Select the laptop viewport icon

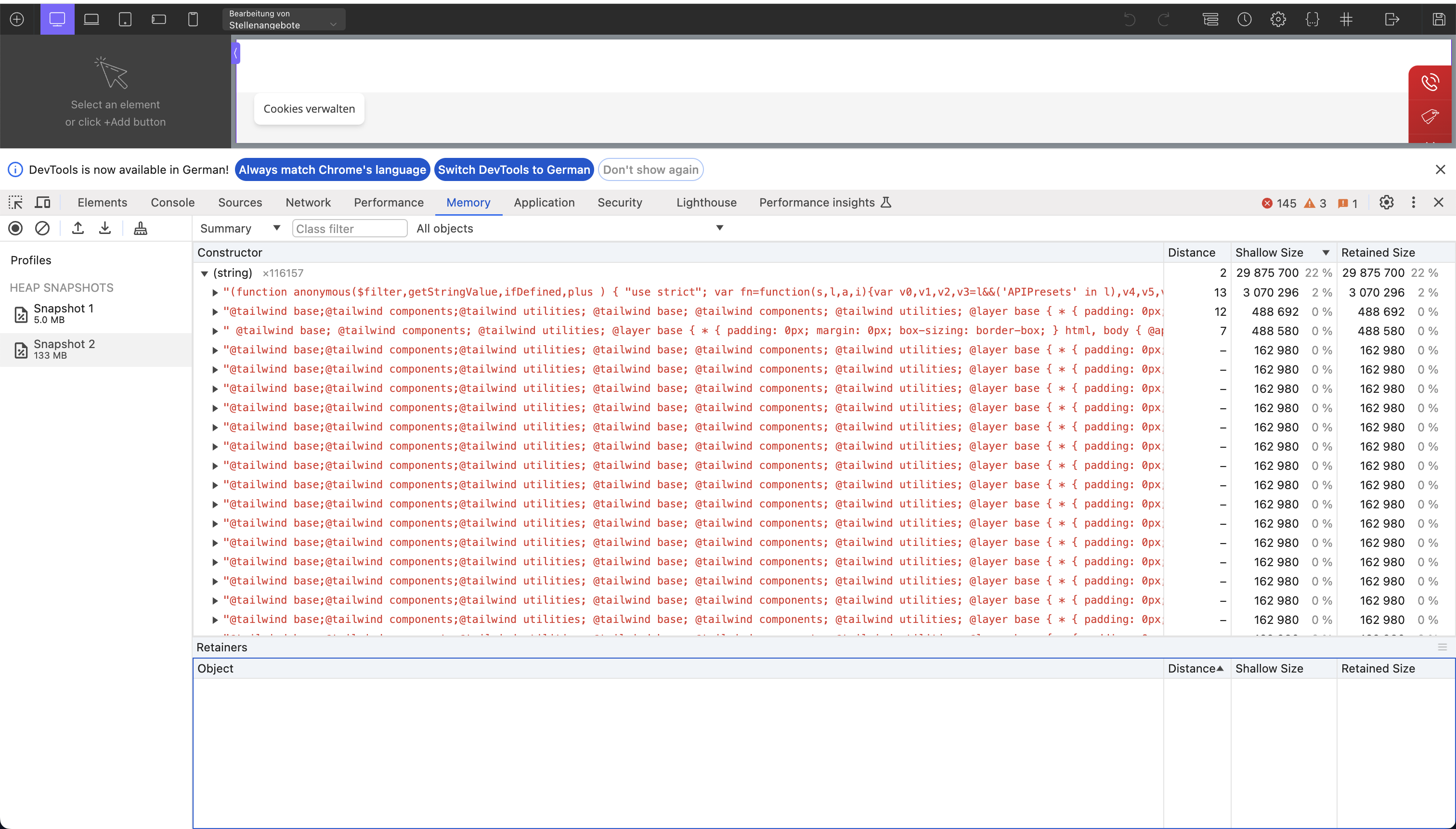91,19
